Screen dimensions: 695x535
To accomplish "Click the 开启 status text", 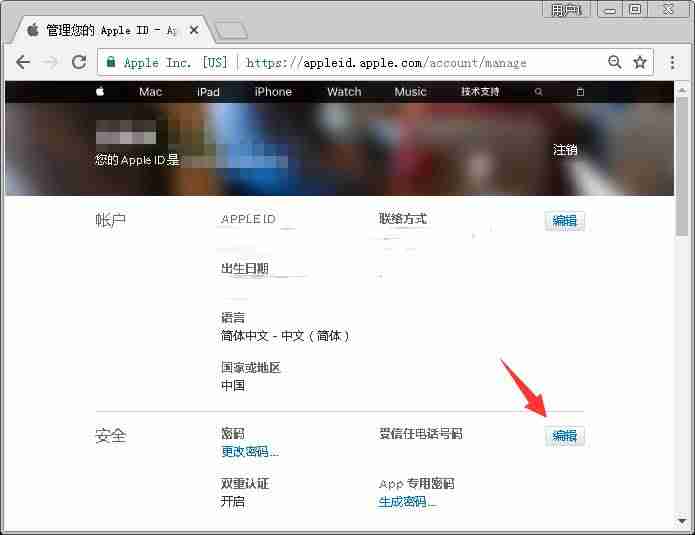I will [x=233, y=502].
